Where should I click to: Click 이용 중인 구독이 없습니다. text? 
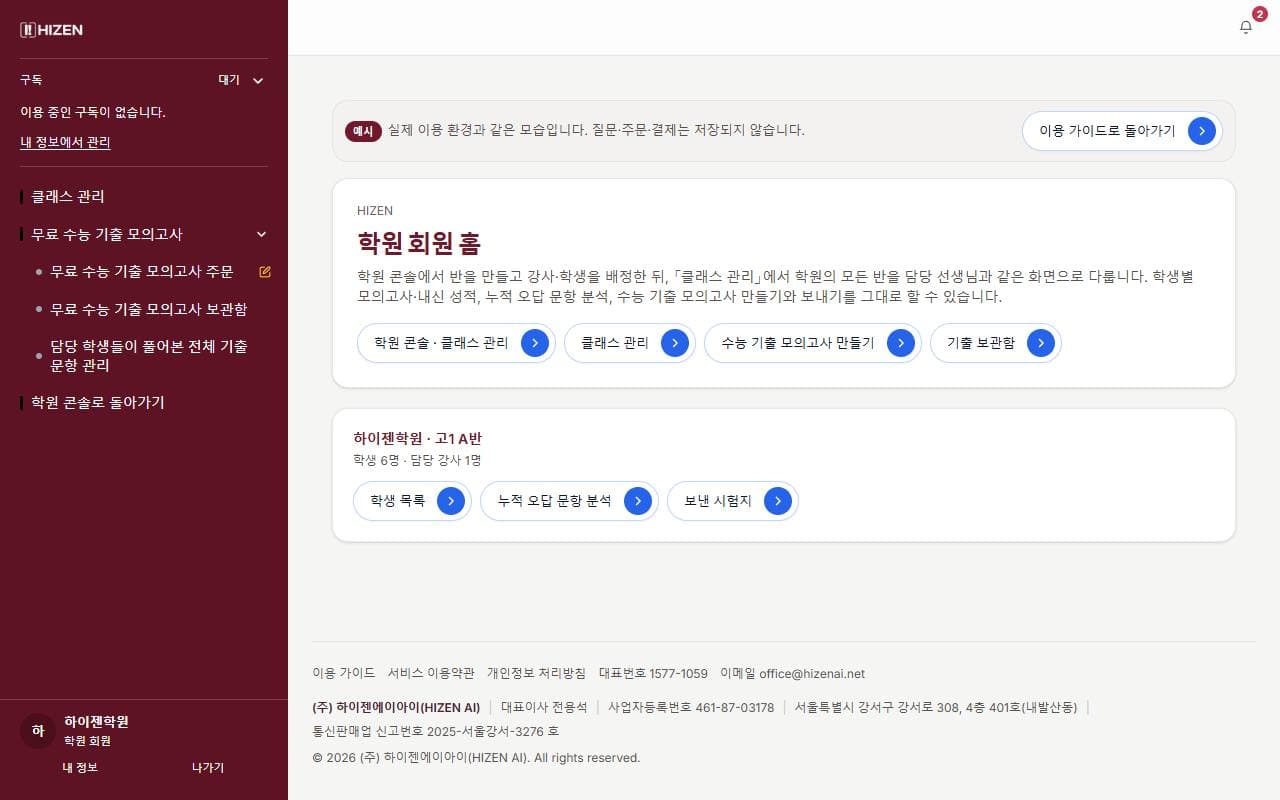pos(93,112)
